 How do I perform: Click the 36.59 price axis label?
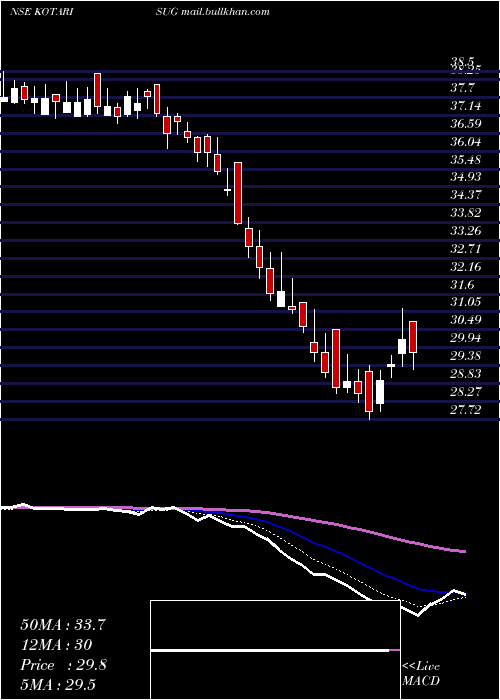tap(465, 124)
